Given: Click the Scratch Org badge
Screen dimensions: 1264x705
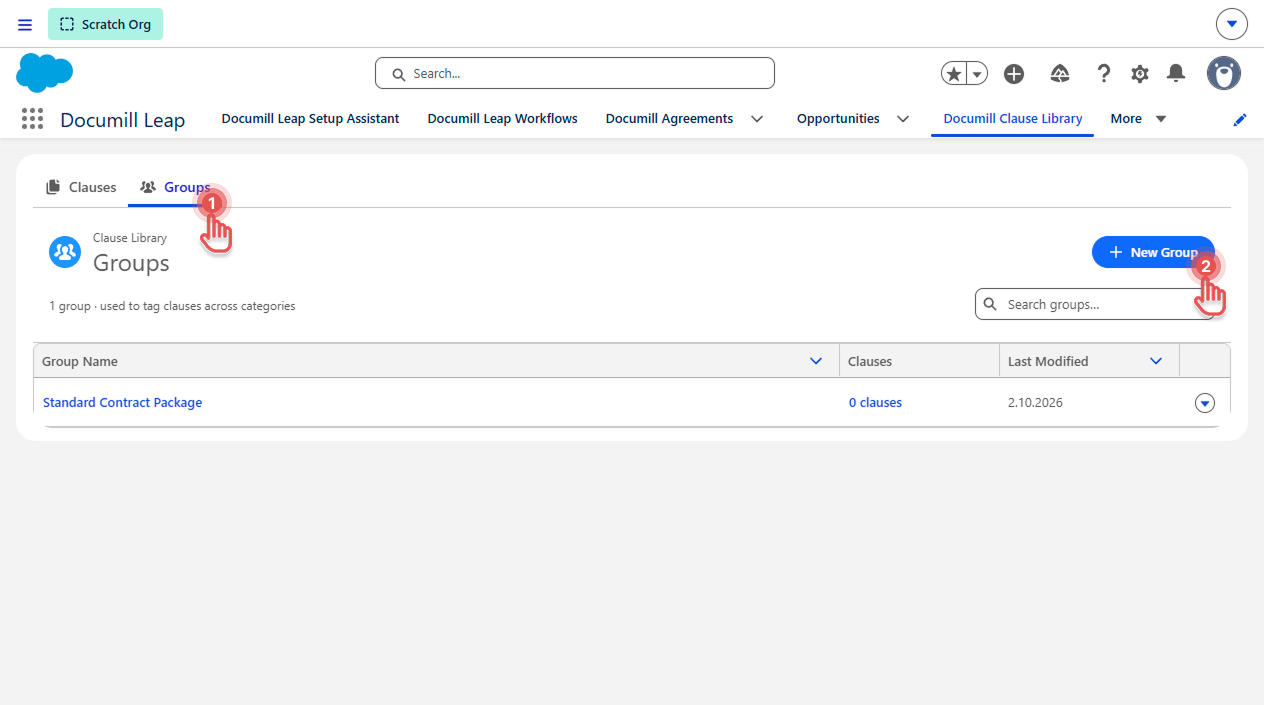Looking at the screenshot, I should (x=105, y=24).
